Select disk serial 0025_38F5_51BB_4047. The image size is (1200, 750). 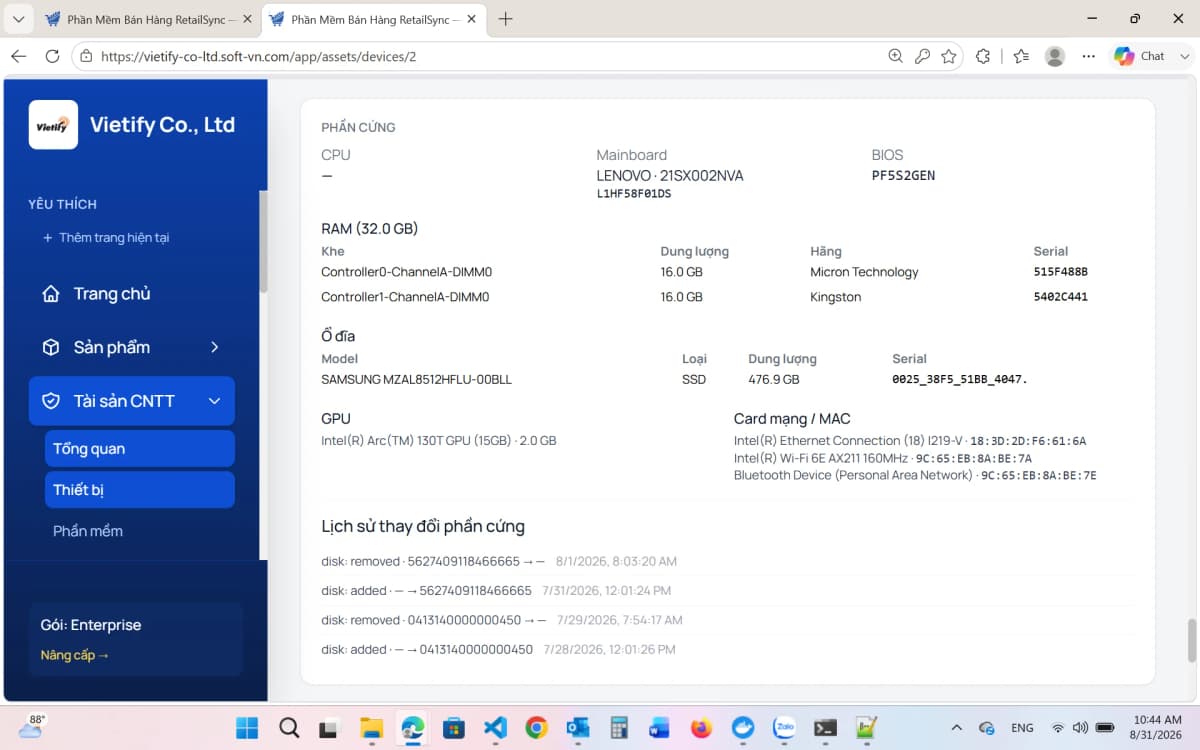[x=960, y=380]
